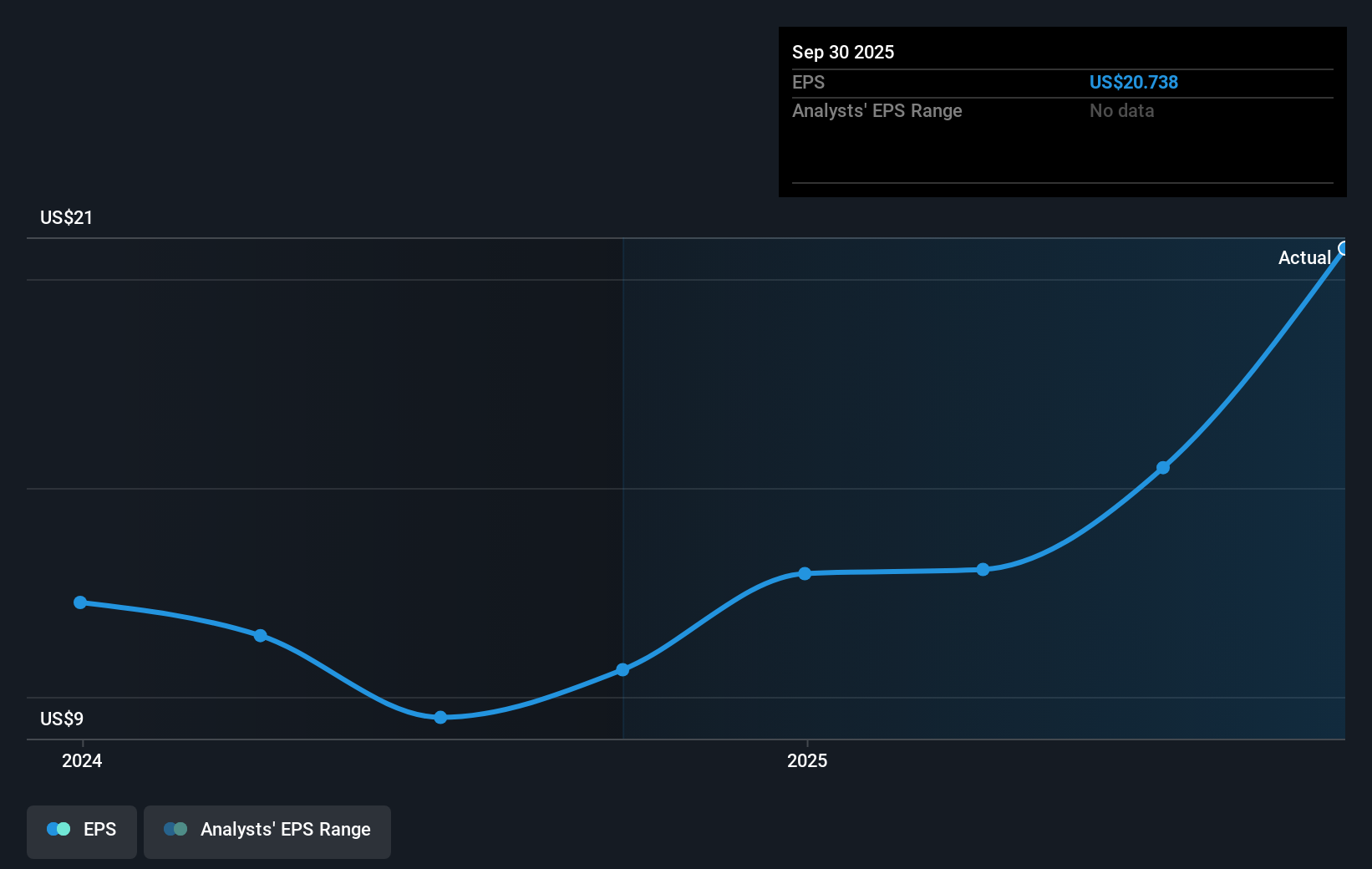Click the Analysts' EPS Range legend dot
Image resolution: width=1372 pixels, height=869 pixels.
pos(175,829)
